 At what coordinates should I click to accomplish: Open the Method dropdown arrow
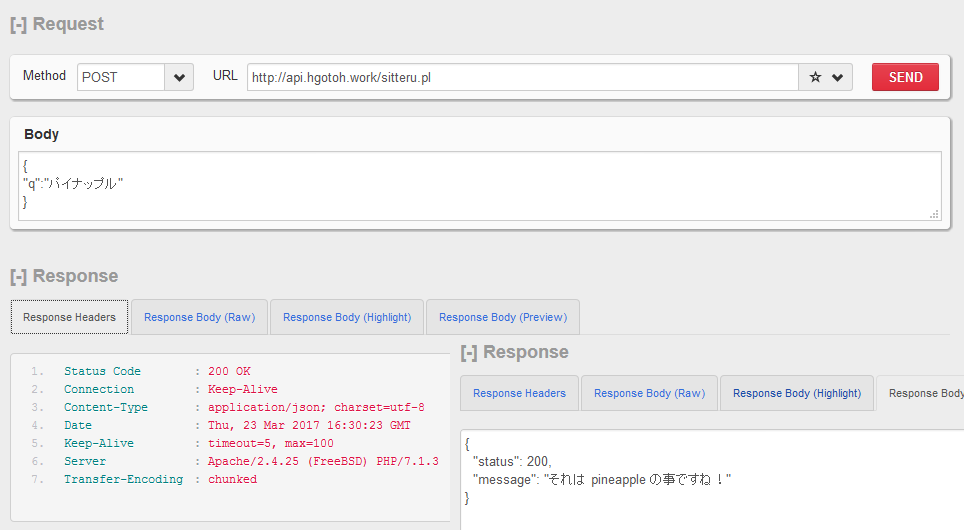(179, 77)
